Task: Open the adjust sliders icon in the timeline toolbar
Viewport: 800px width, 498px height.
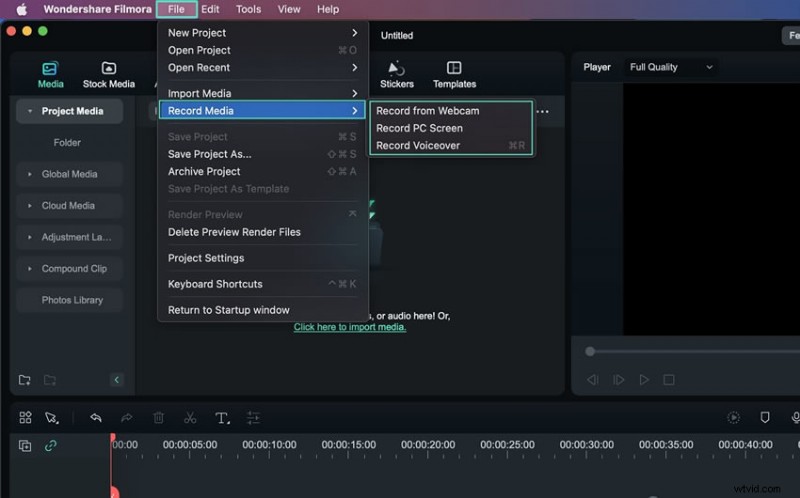Action: point(253,418)
